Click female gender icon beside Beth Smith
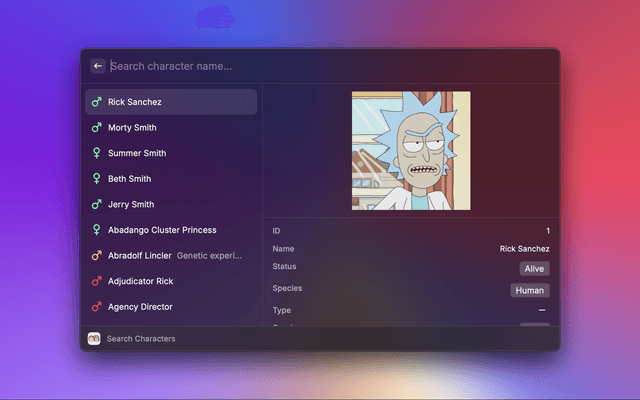The width and height of the screenshot is (640, 400). pos(97,179)
